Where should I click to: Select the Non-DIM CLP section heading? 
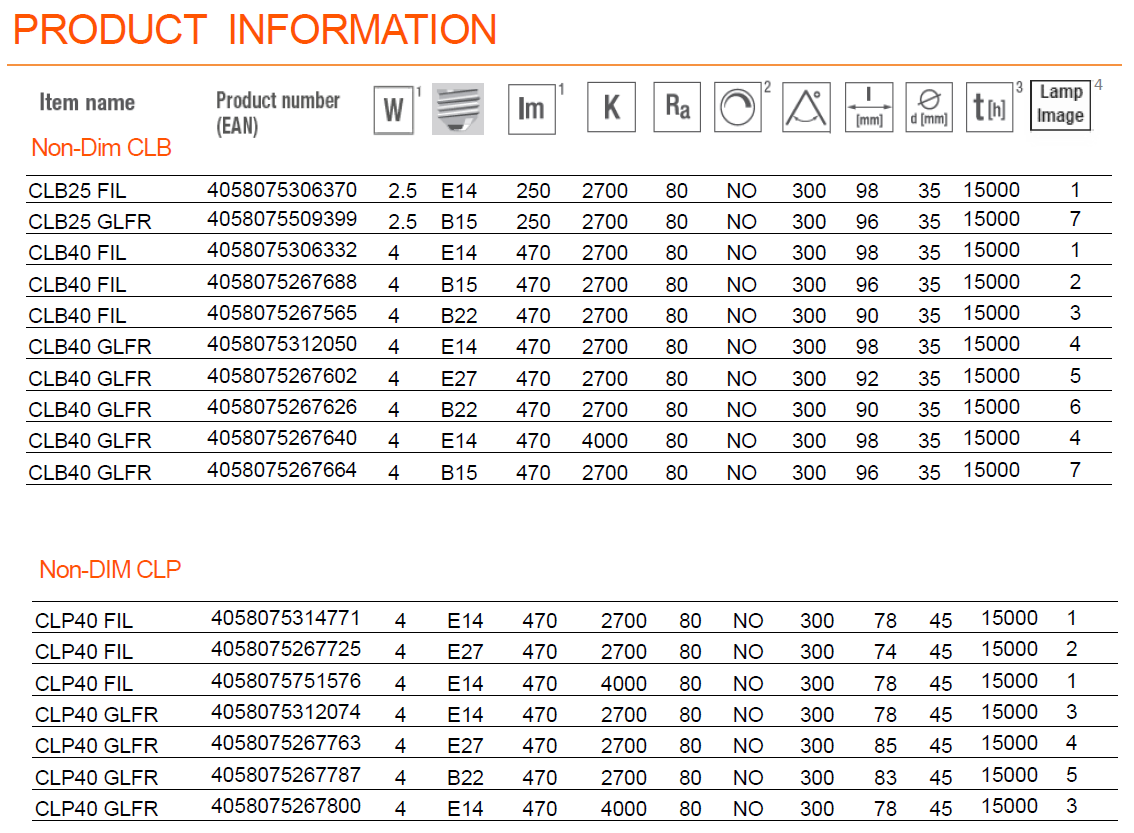click(x=110, y=570)
